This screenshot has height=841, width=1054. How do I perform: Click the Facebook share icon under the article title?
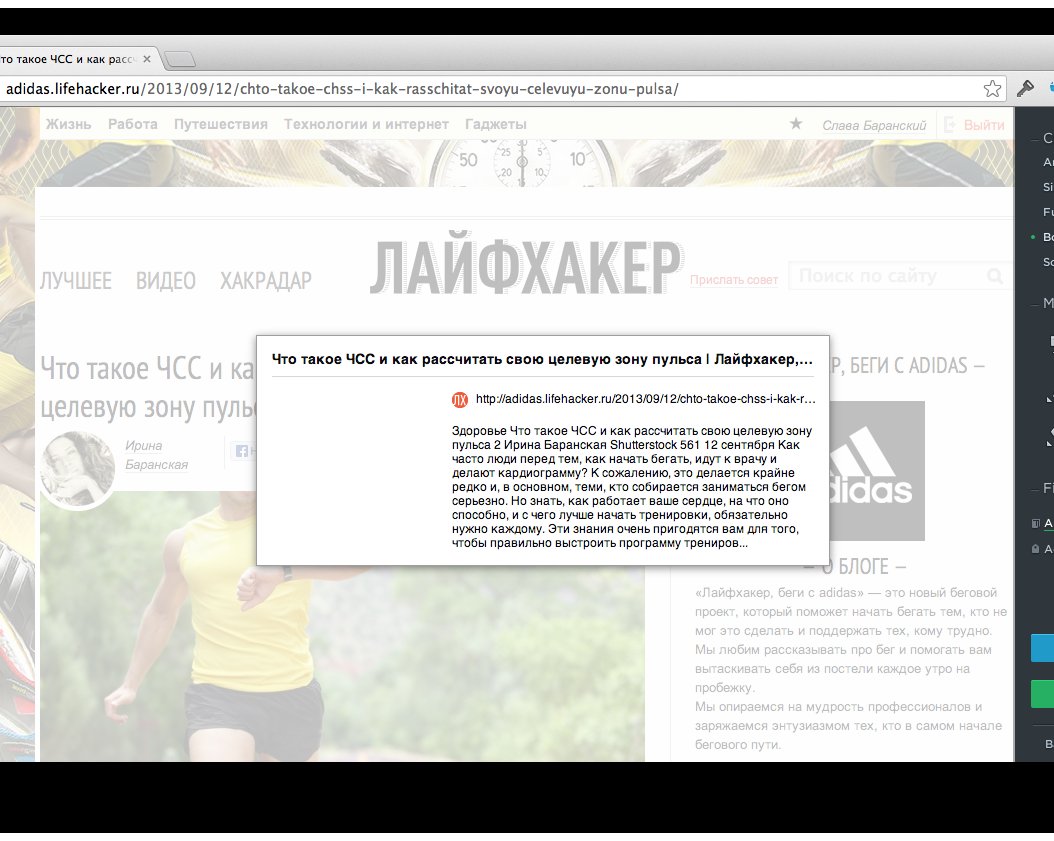241,451
